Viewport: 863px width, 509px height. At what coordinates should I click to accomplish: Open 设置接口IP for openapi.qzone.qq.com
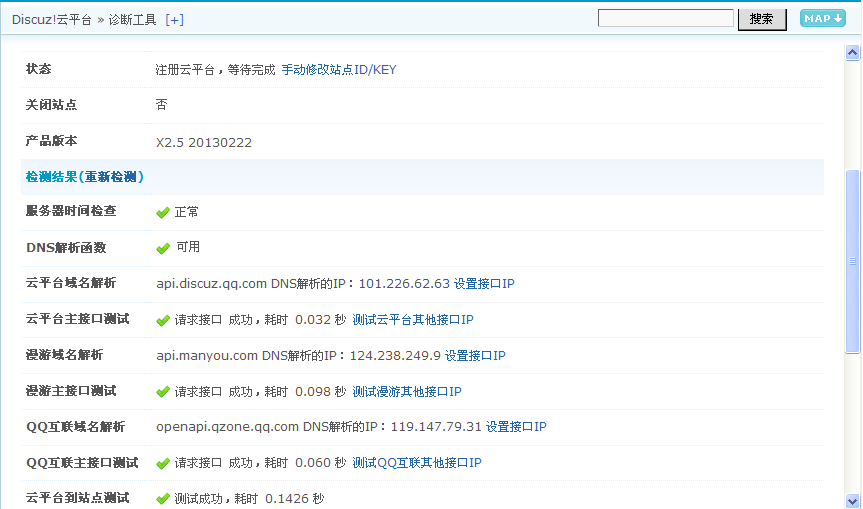pos(516,426)
